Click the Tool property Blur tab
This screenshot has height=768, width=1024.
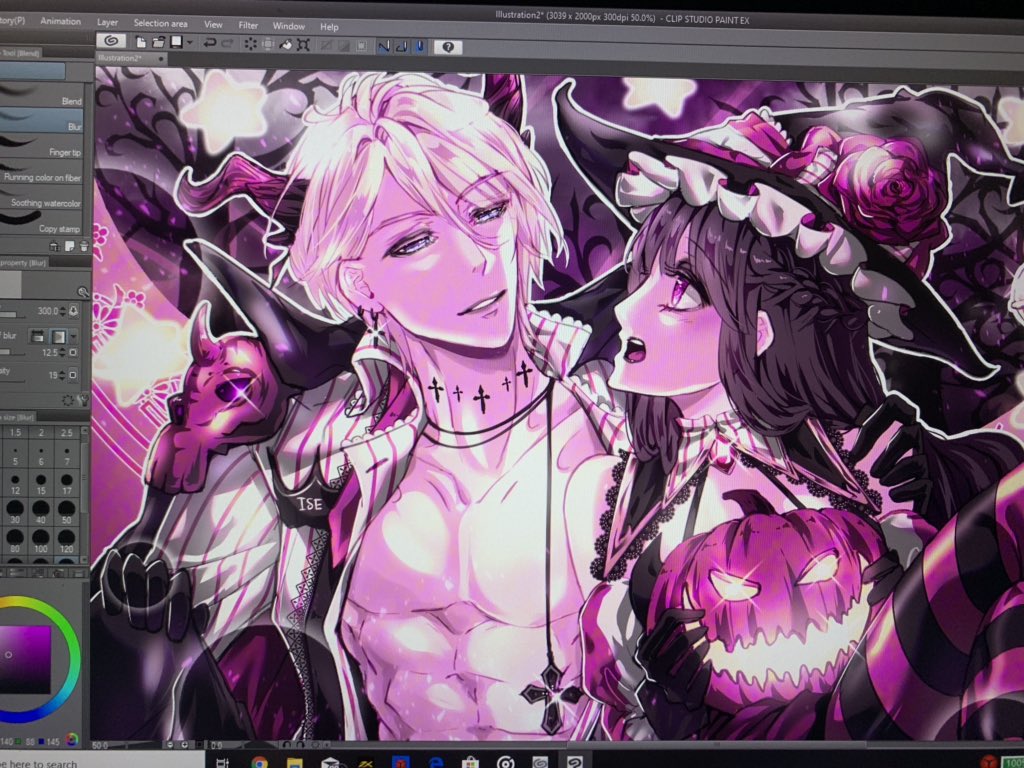pos(24,263)
